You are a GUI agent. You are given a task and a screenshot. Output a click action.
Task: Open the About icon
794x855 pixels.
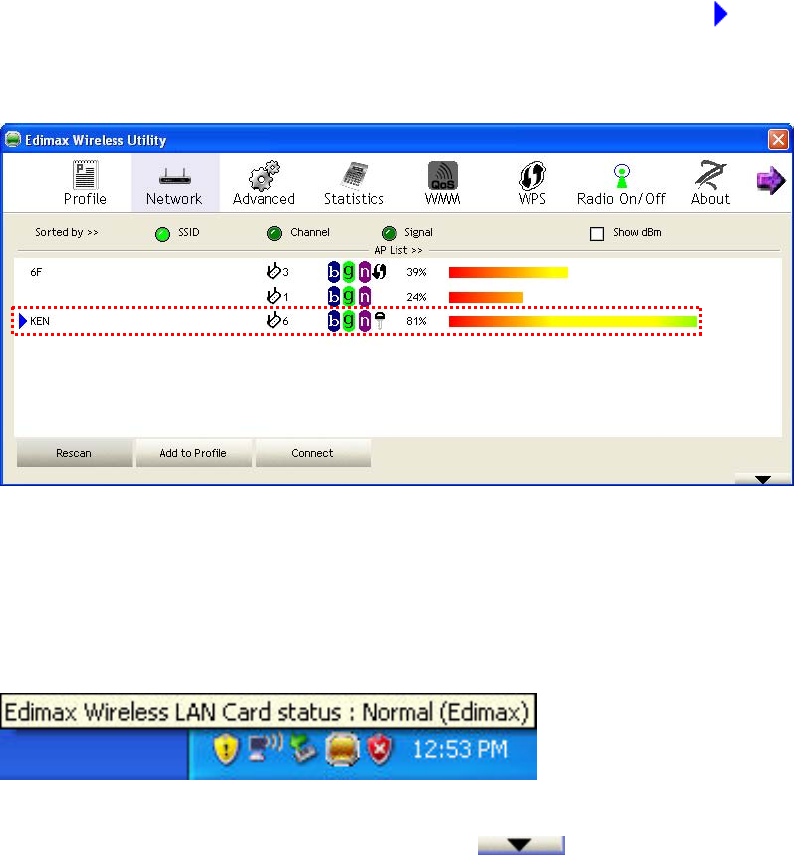pyautogui.click(x=710, y=175)
